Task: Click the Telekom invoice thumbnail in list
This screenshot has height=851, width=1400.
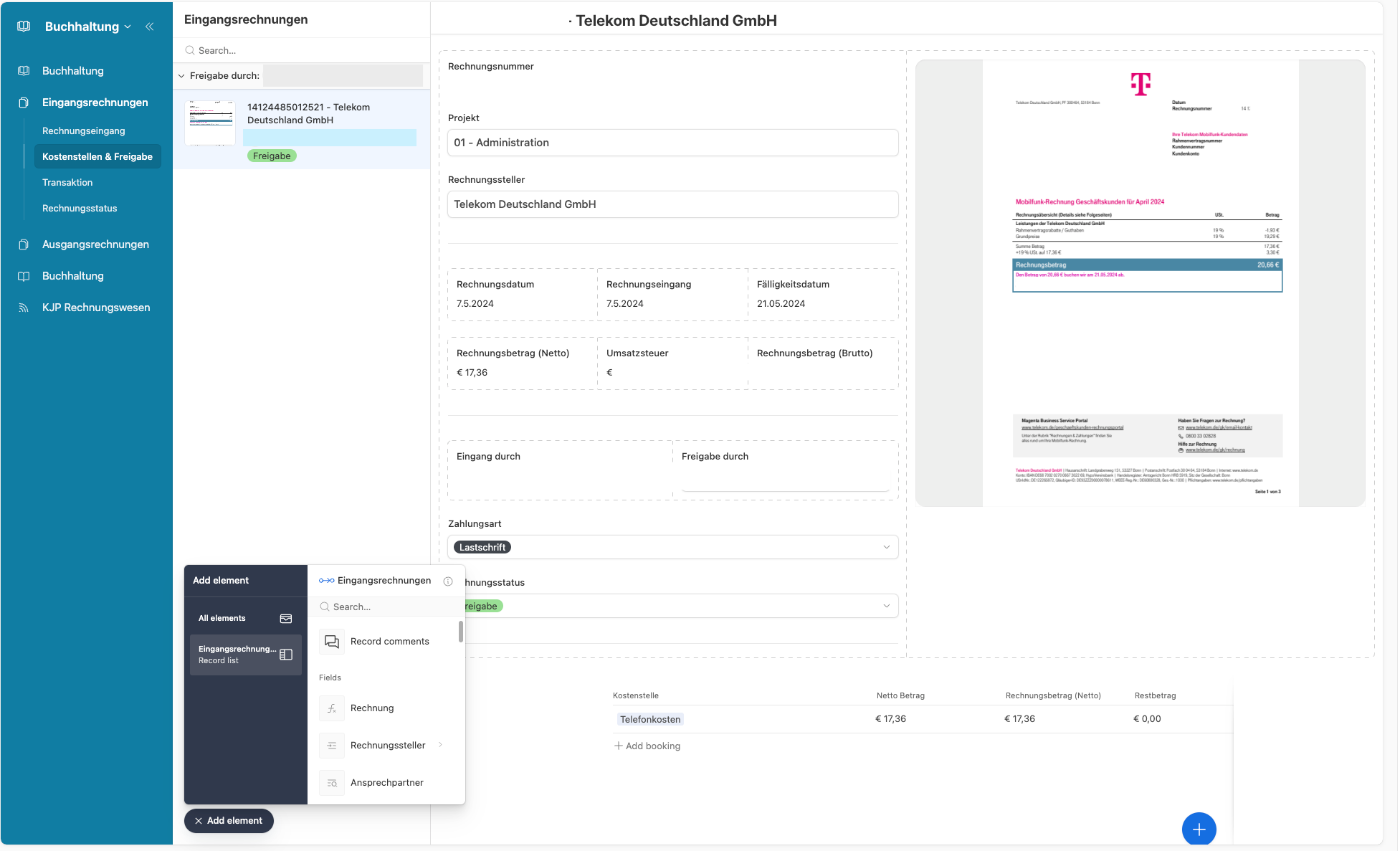Action: [x=210, y=123]
